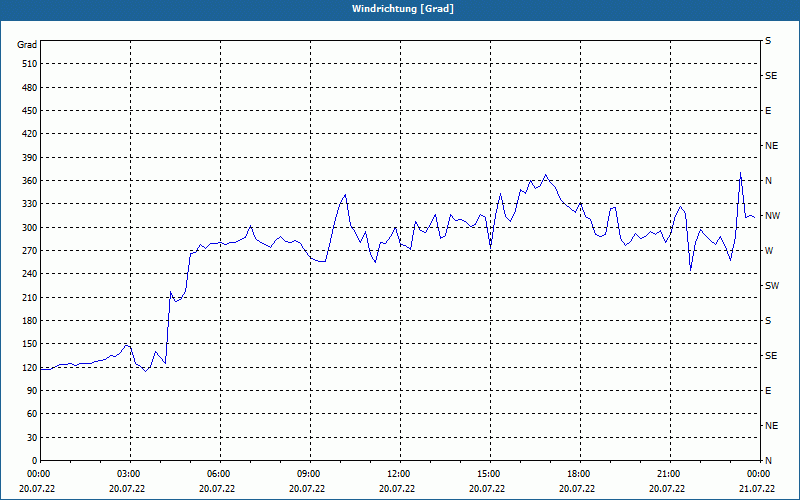
Task: Click the E compass label level with 90
Action: tap(768, 391)
